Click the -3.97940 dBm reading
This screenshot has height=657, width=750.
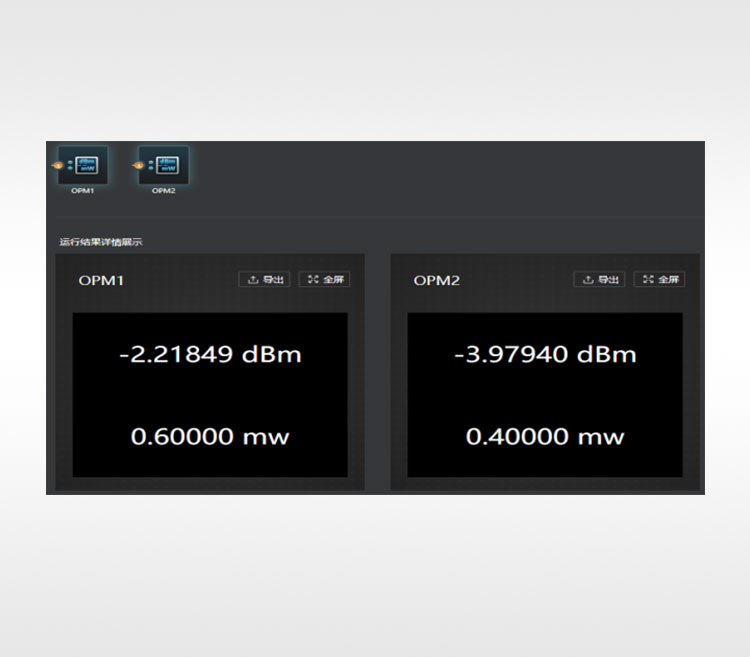[x=545, y=355]
